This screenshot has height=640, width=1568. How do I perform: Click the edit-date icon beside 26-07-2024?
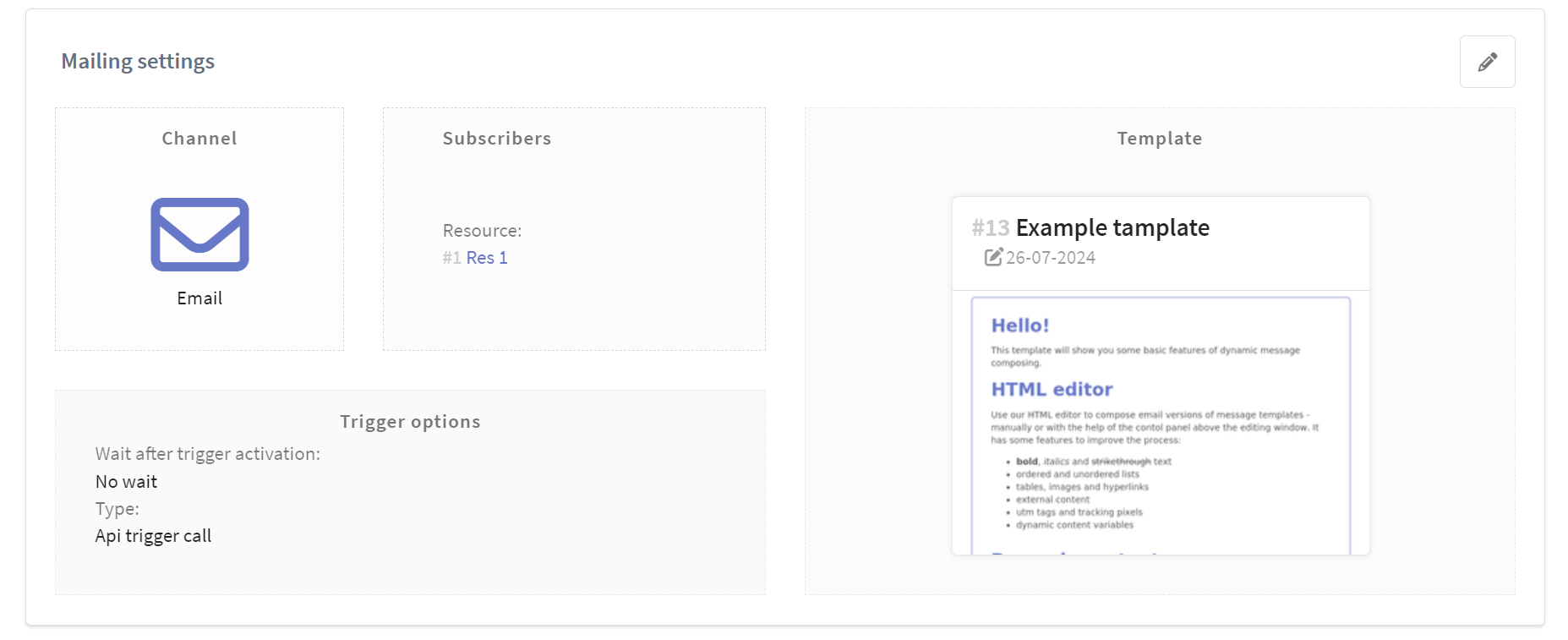993,257
